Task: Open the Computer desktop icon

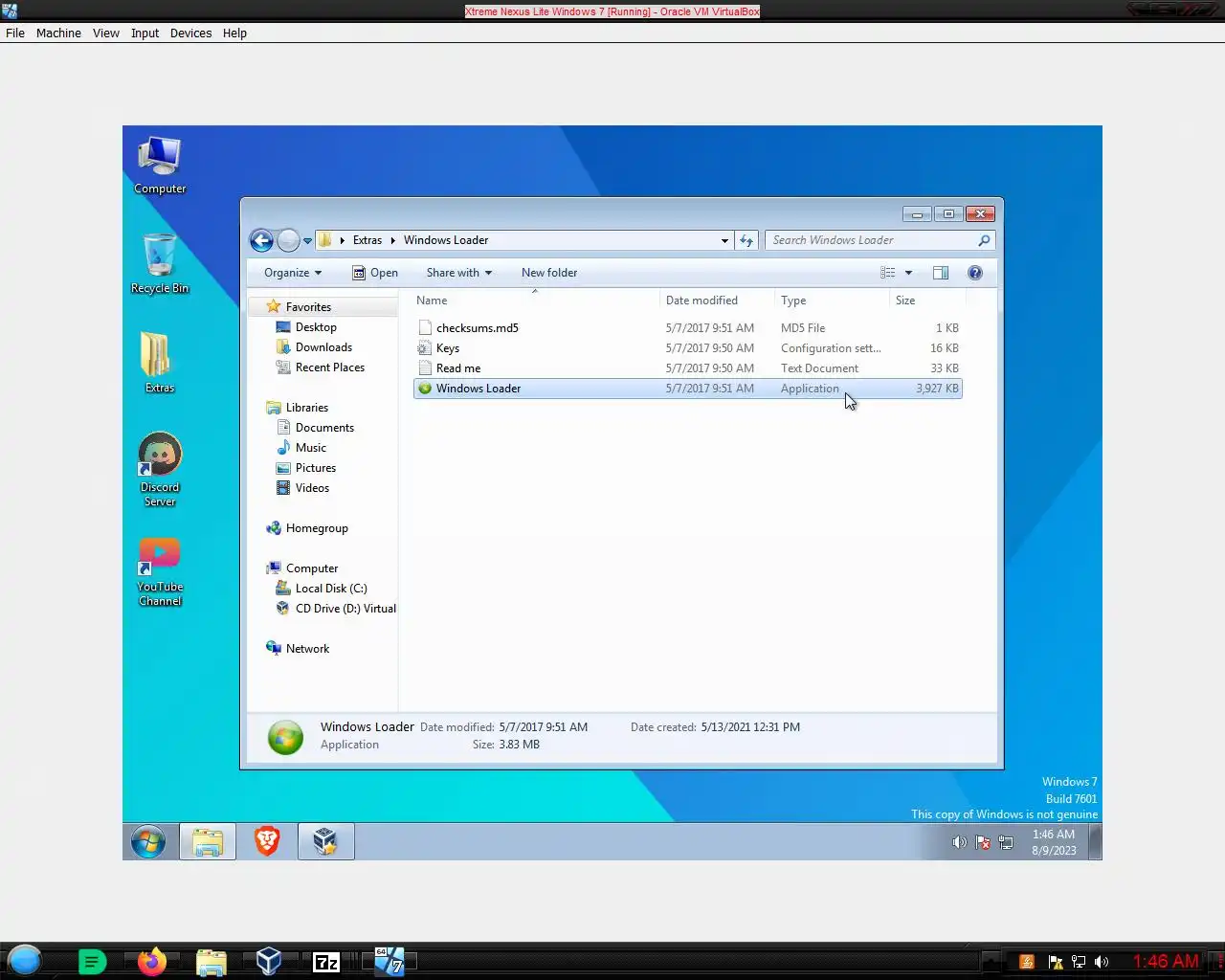Action: point(159,166)
